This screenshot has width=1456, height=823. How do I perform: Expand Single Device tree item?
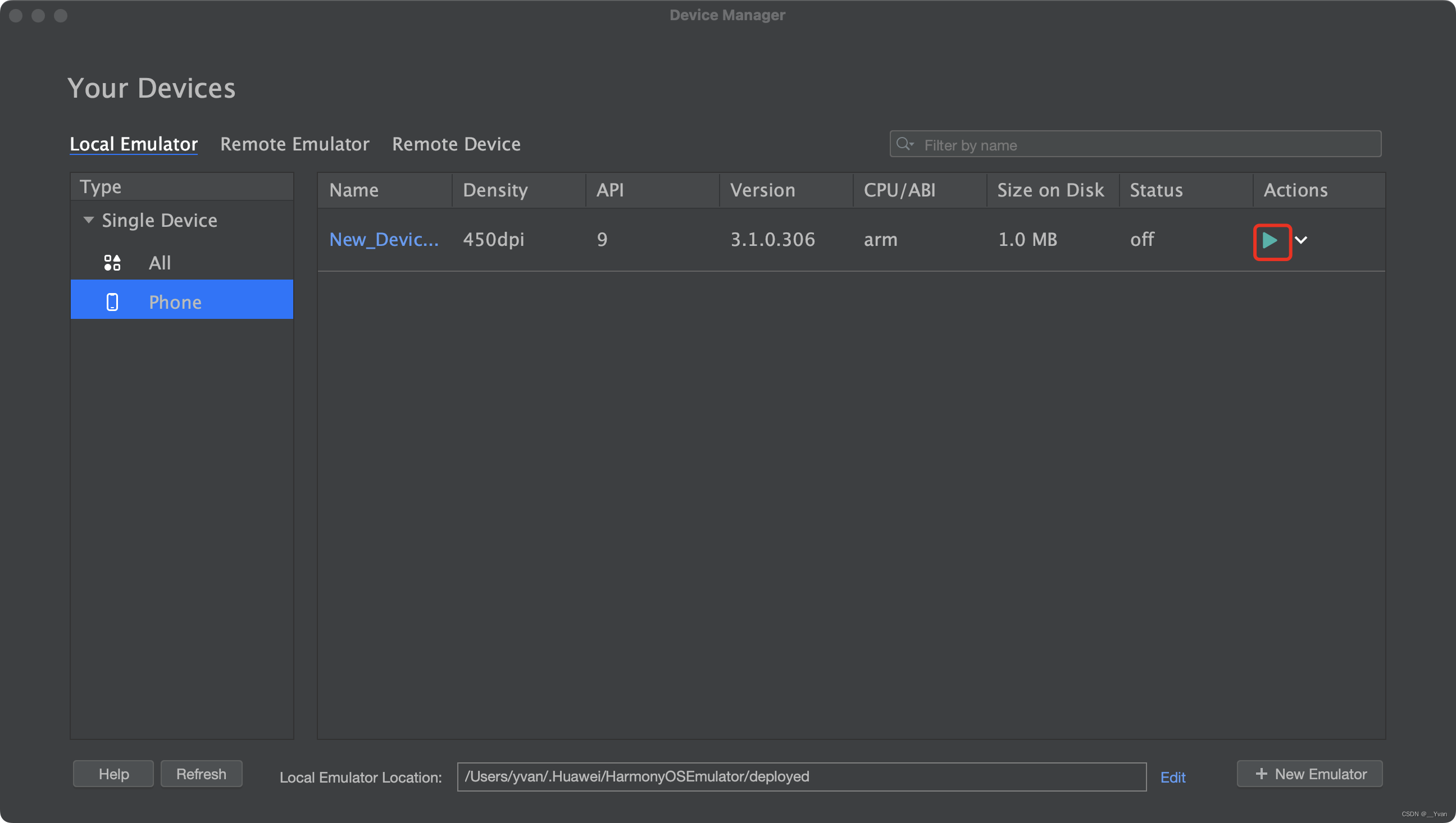click(x=87, y=220)
